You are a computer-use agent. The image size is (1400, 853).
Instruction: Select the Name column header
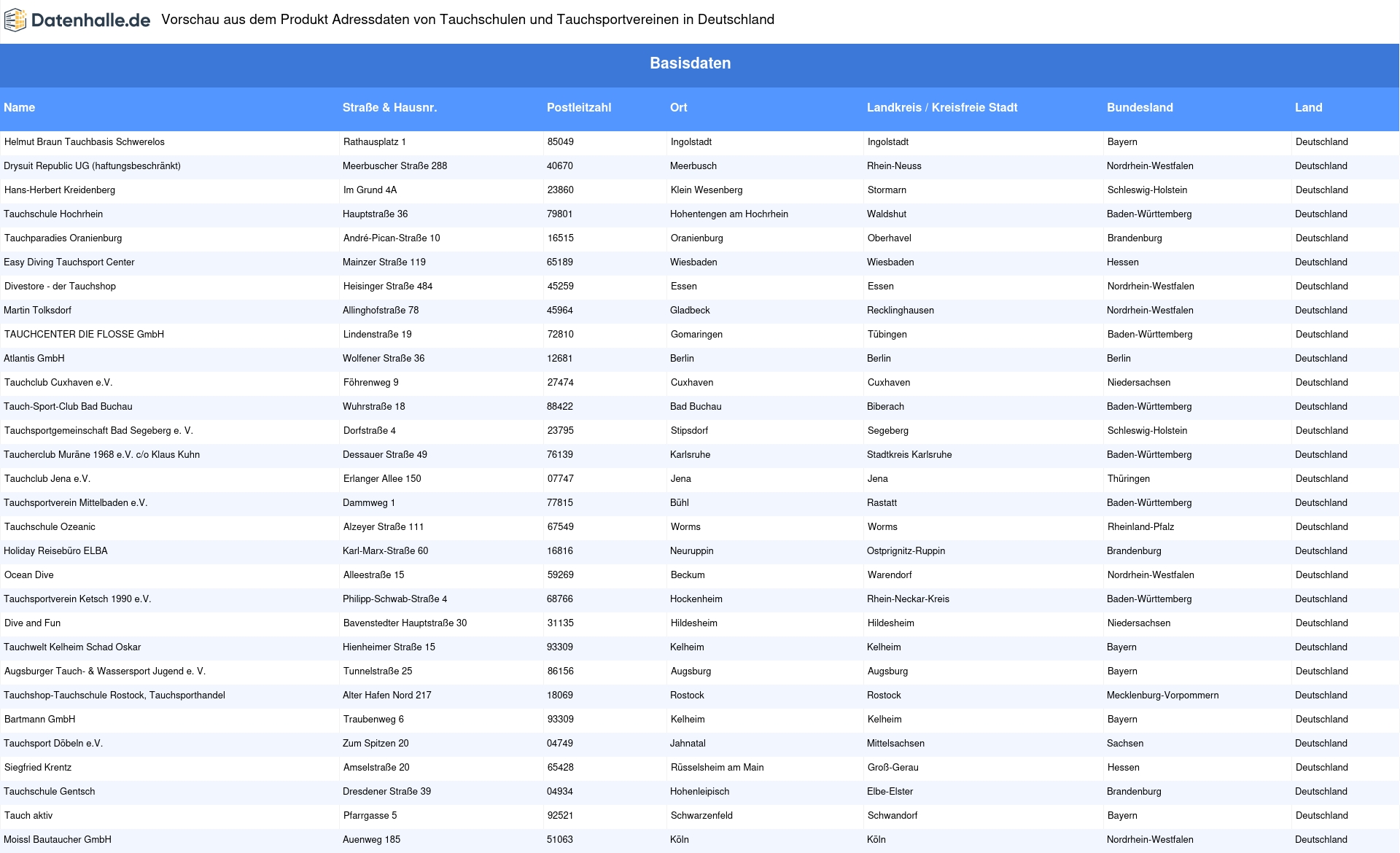(x=20, y=107)
